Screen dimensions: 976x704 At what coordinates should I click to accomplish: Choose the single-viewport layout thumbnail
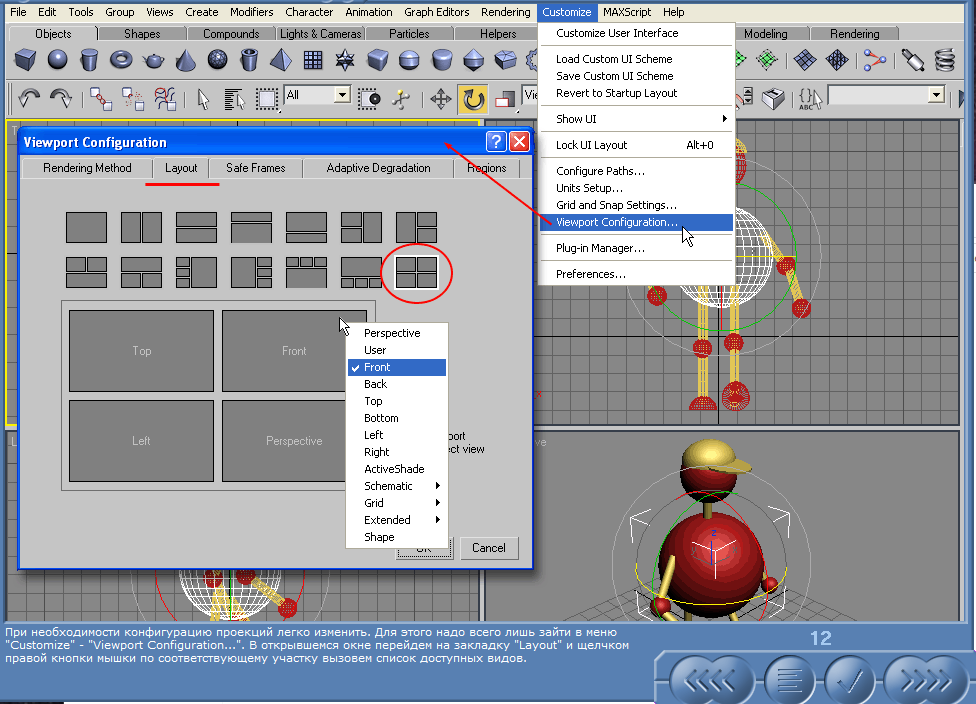pos(87,227)
